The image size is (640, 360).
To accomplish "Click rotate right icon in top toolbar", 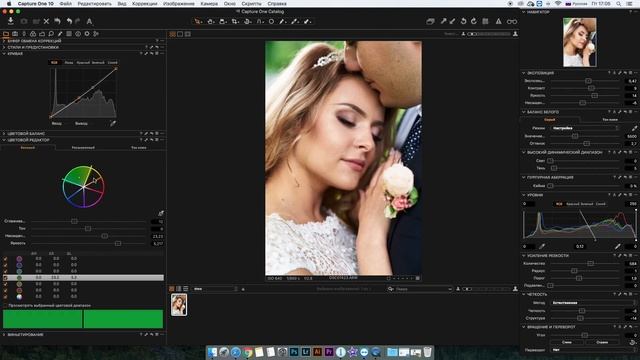I will (x=474, y=22).
